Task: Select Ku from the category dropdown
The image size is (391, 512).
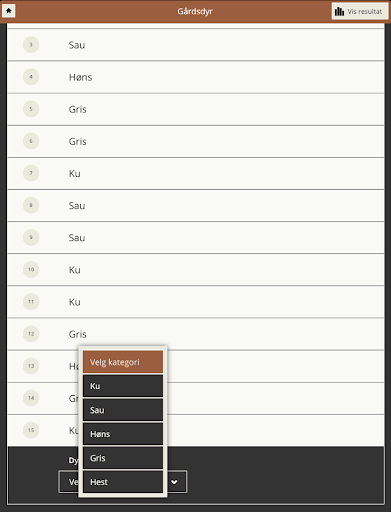Action: (x=123, y=386)
